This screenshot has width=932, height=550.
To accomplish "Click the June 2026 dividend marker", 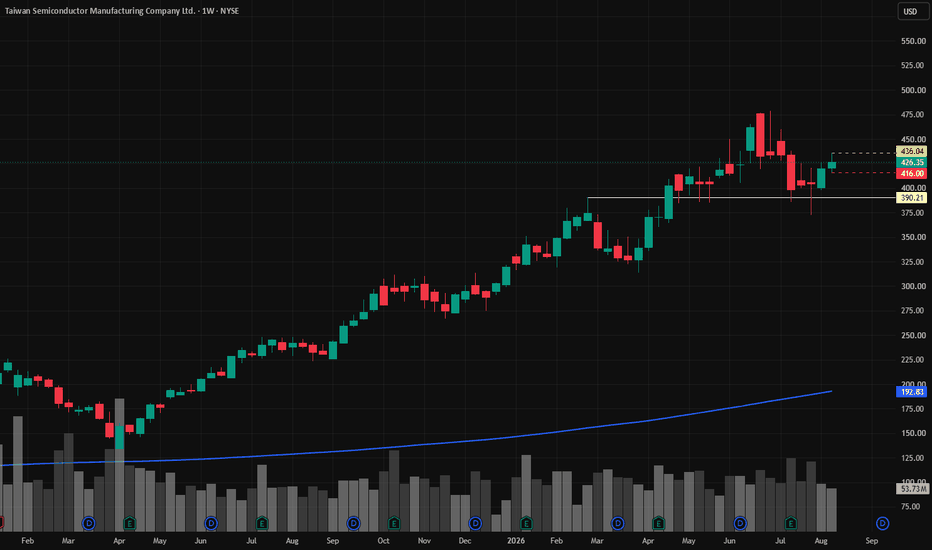I will click(x=739, y=523).
